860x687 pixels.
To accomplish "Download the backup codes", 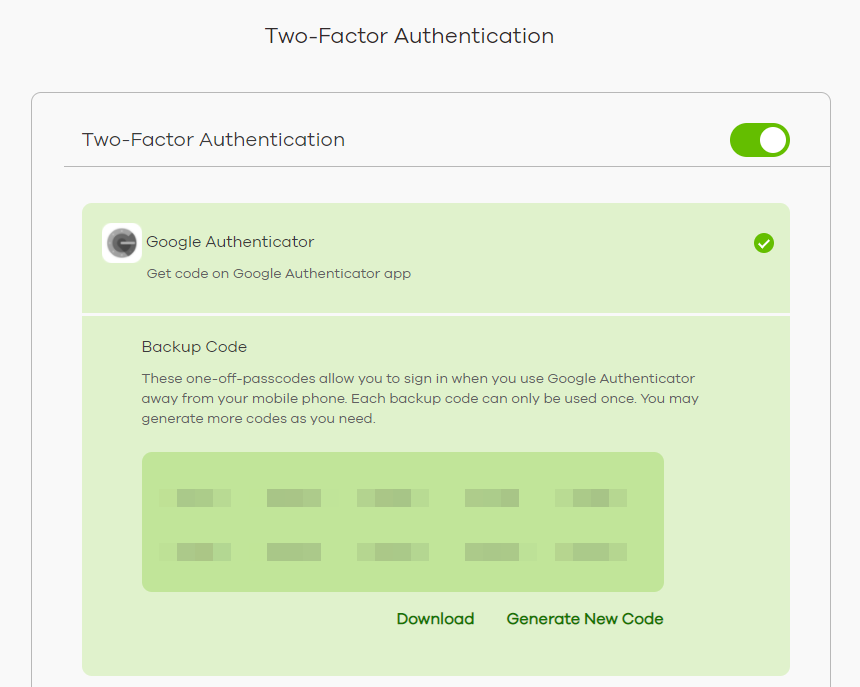I will click(435, 618).
